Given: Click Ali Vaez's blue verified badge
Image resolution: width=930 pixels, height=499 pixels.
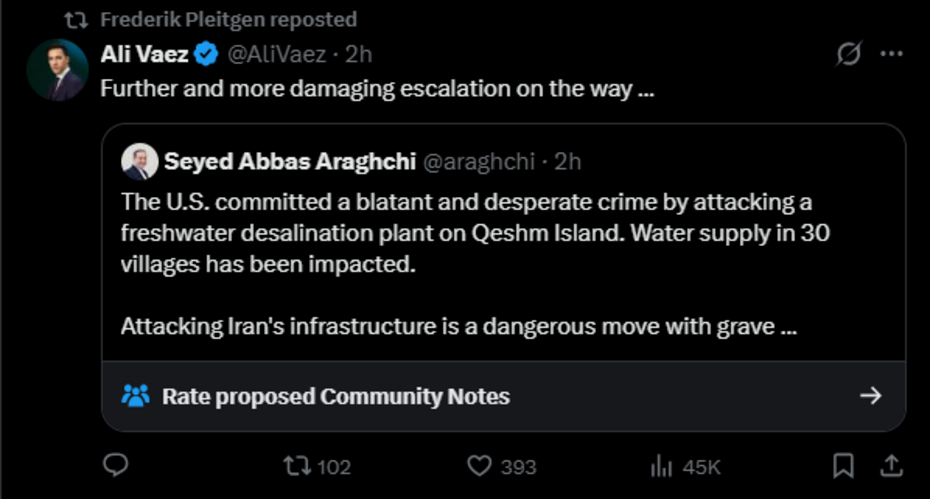Looking at the screenshot, I should (205, 54).
